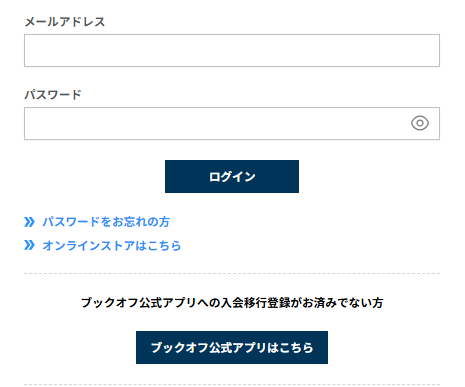465x387 pixels.
Task: Submit the form with the dark blue ログイン button
Action: click(x=232, y=176)
